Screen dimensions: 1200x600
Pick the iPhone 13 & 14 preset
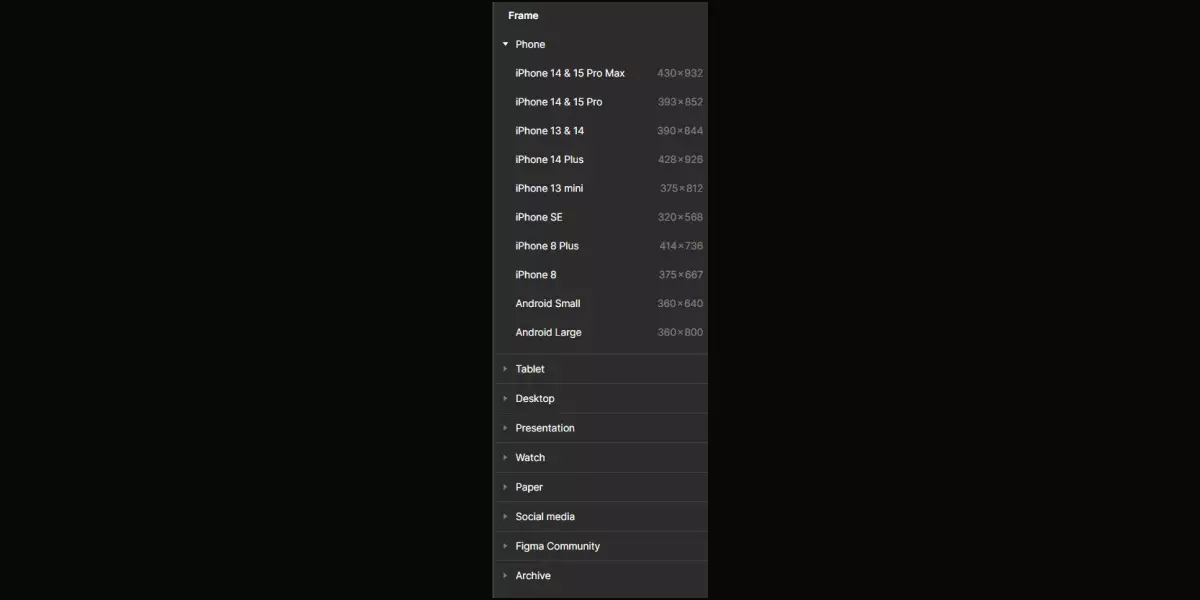[x=600, y=131]
